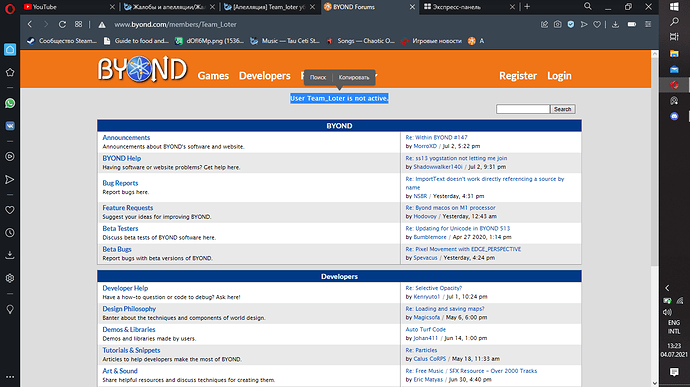The width and height of the screenshot is (690, 387).
Task: Open the Developers menu
Action: (x=264, y=76)
